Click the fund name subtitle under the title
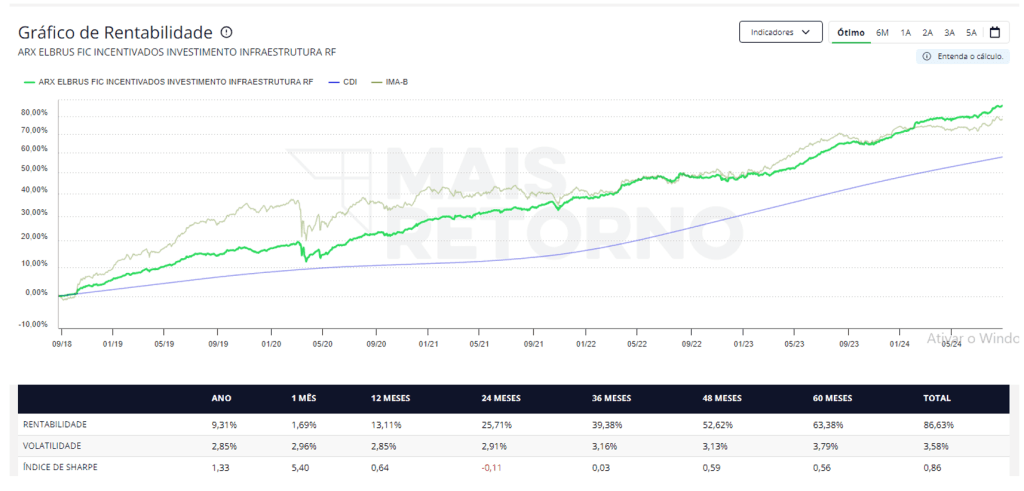The height and width of the screenshot is (491, 1024). (x=177, y=52)
